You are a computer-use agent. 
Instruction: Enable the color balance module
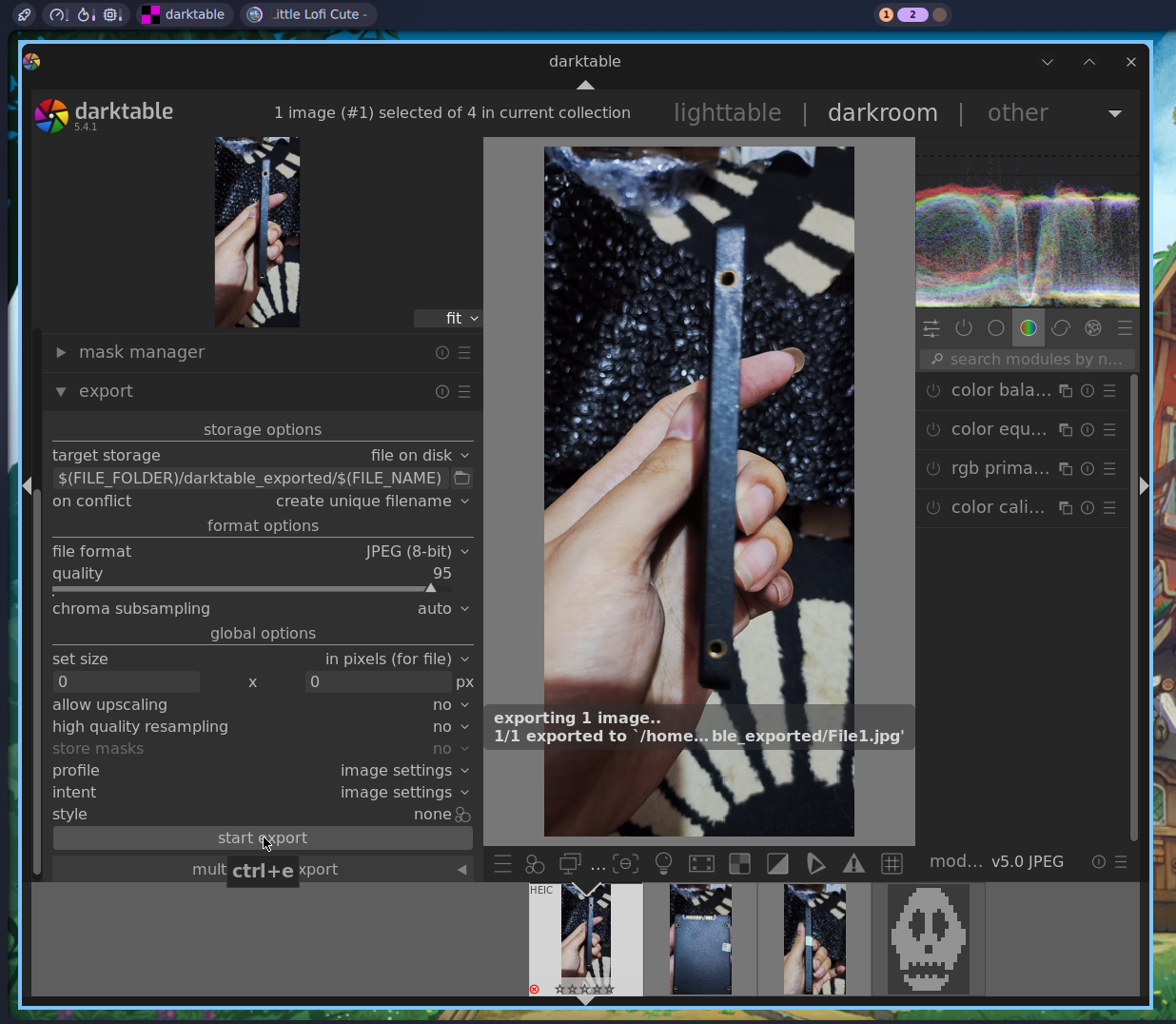click(x=933, y=391)
